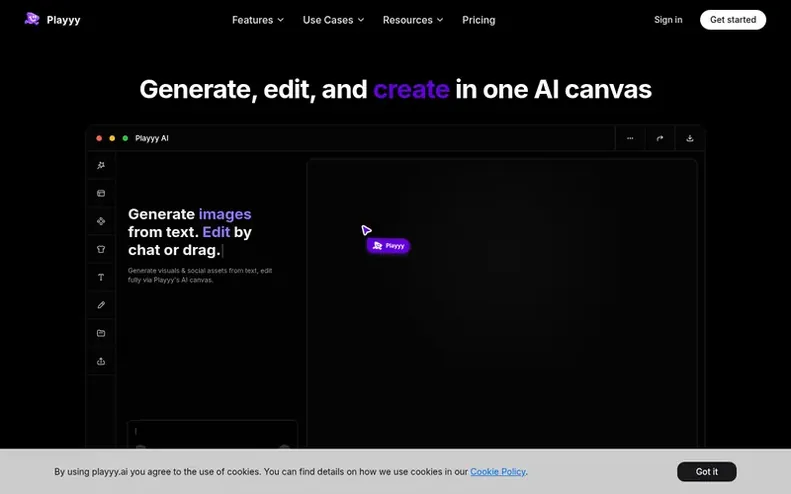Choose the t-shirt mockup tool
791x494 pixels.
click(101, 249)
